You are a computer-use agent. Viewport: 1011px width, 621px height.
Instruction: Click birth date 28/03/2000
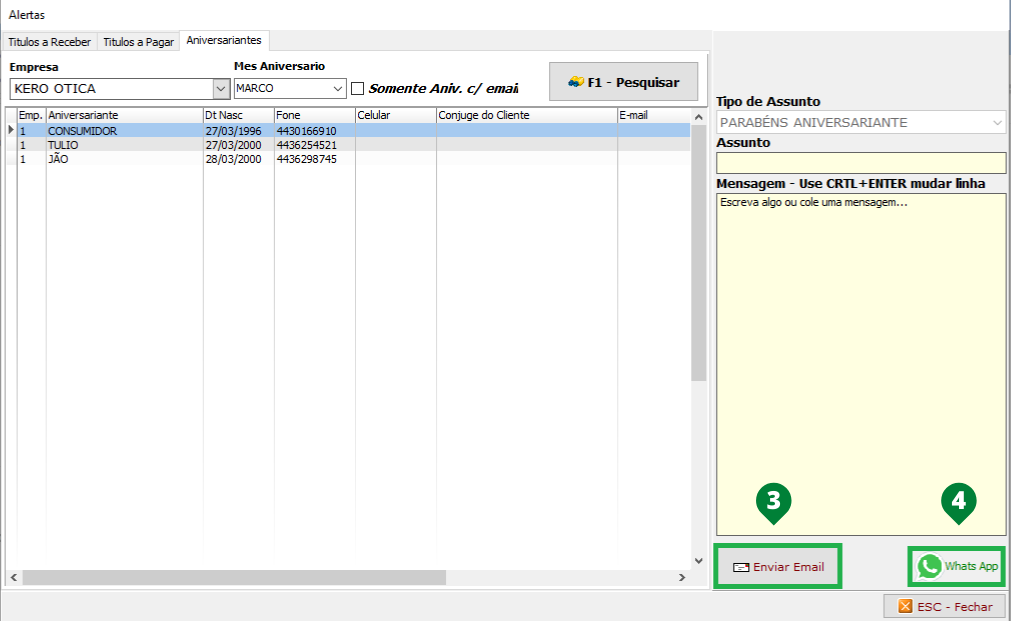[x=233, y=159]
